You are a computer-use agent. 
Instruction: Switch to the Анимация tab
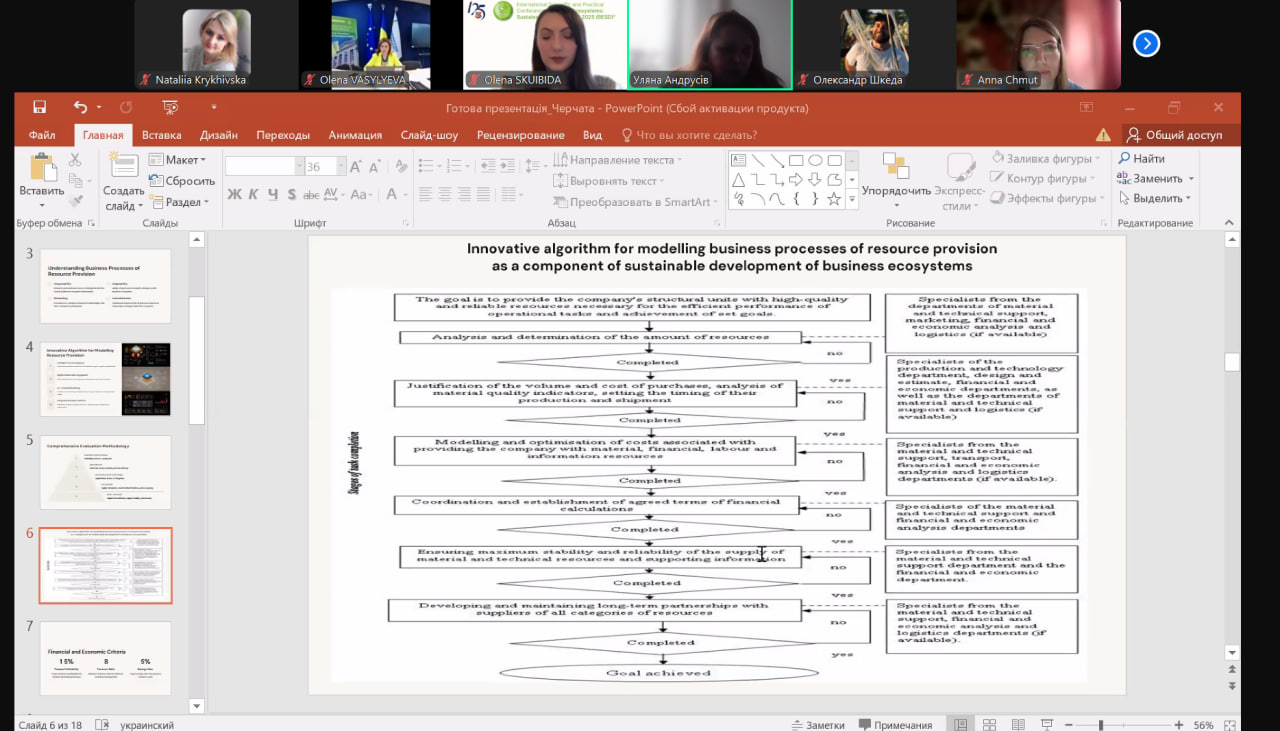coord(355,135)
